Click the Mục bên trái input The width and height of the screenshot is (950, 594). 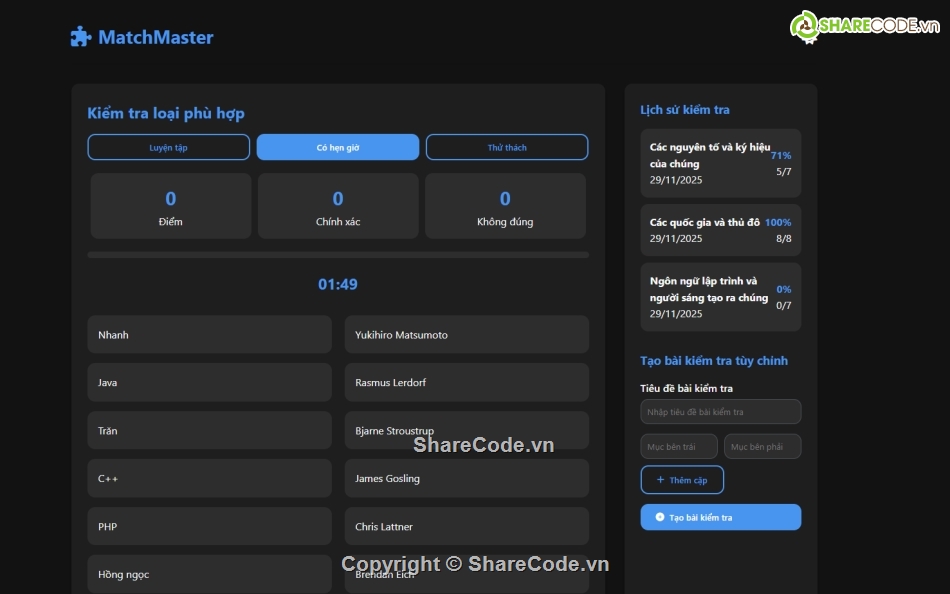pyautogui.click(x=678, y=445)
